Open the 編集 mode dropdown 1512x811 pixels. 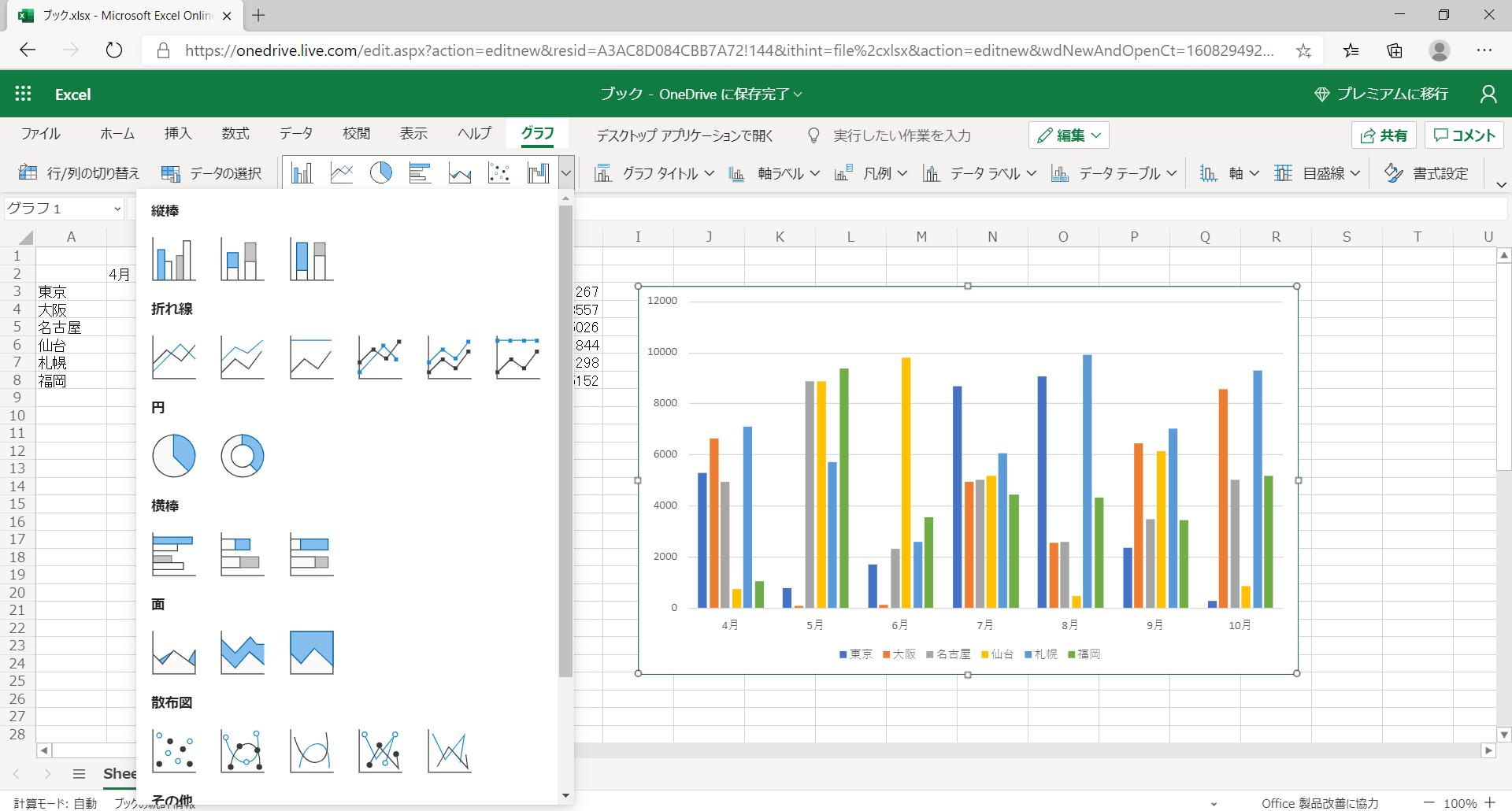coord(1069,135)
